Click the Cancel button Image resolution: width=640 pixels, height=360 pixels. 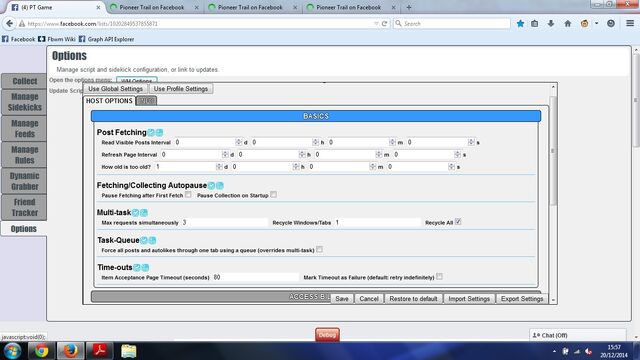(369, 299)
